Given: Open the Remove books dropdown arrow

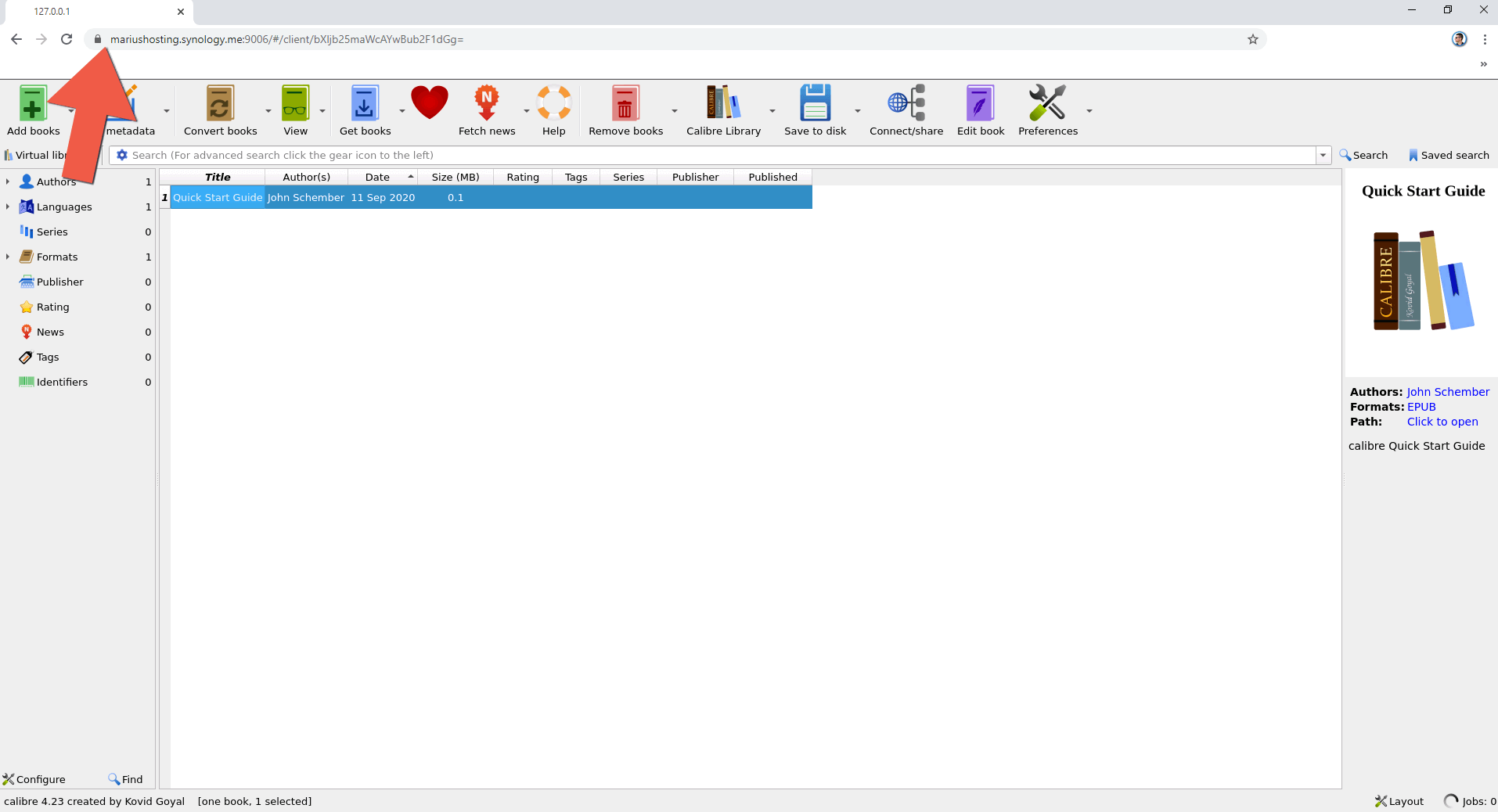Looking at the screenshot, I should pos(675,111).
